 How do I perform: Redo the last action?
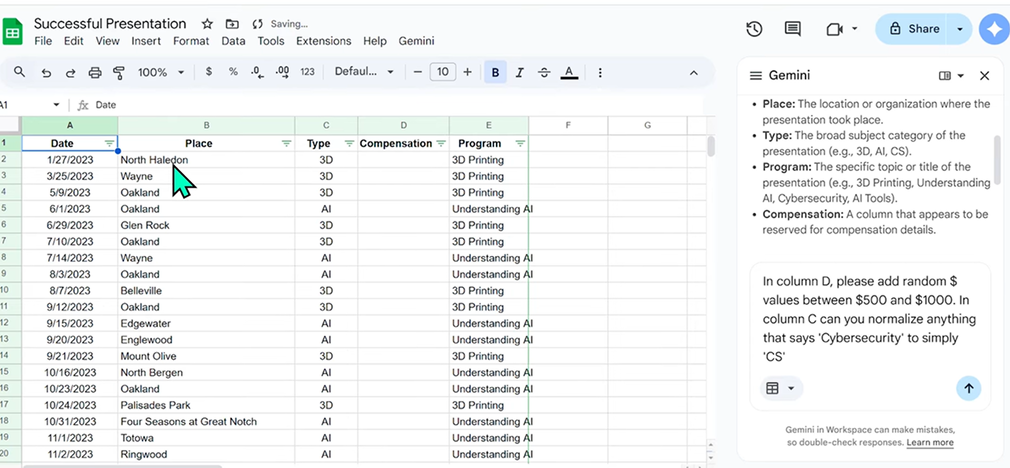[x=70, y=73]
